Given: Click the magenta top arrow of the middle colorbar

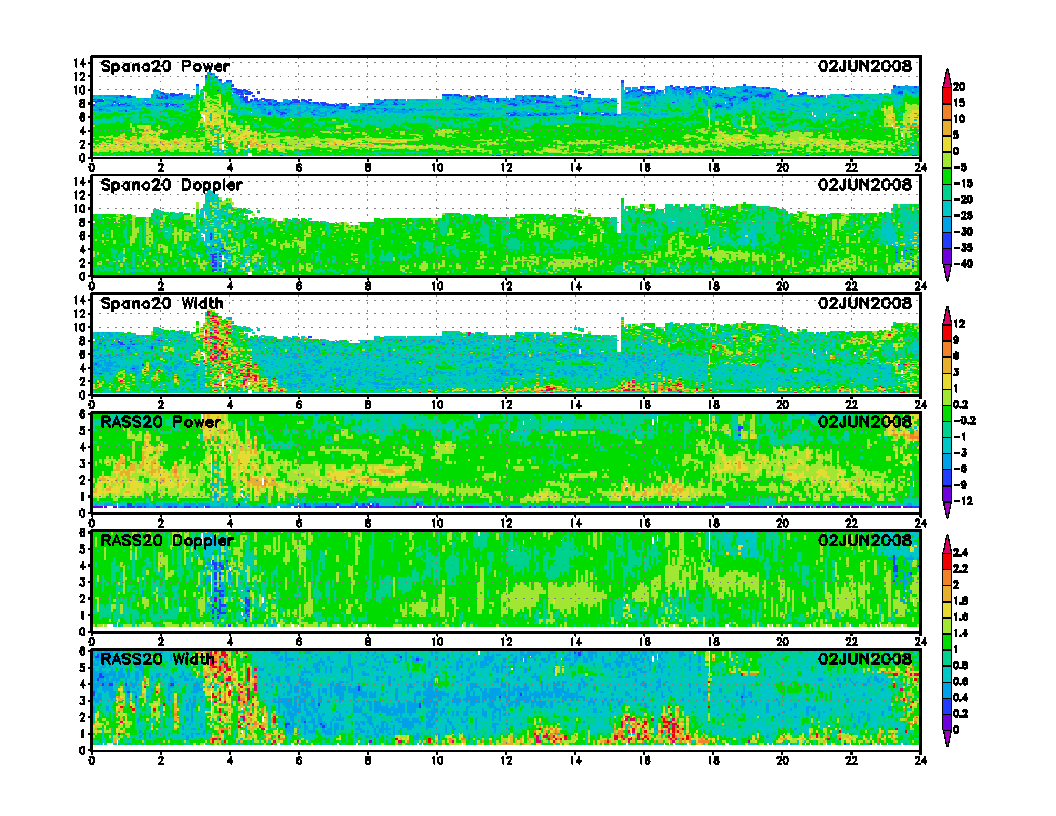Looking at the screenshot, I should click(947, 316).
